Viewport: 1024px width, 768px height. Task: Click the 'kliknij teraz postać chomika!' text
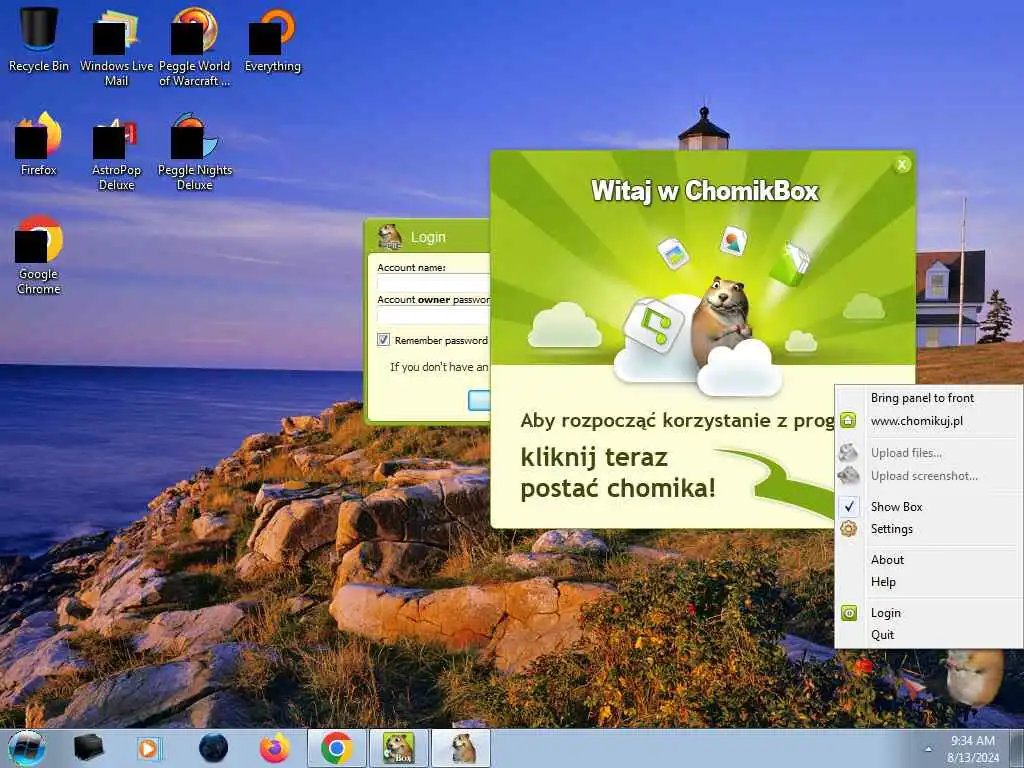618,472
